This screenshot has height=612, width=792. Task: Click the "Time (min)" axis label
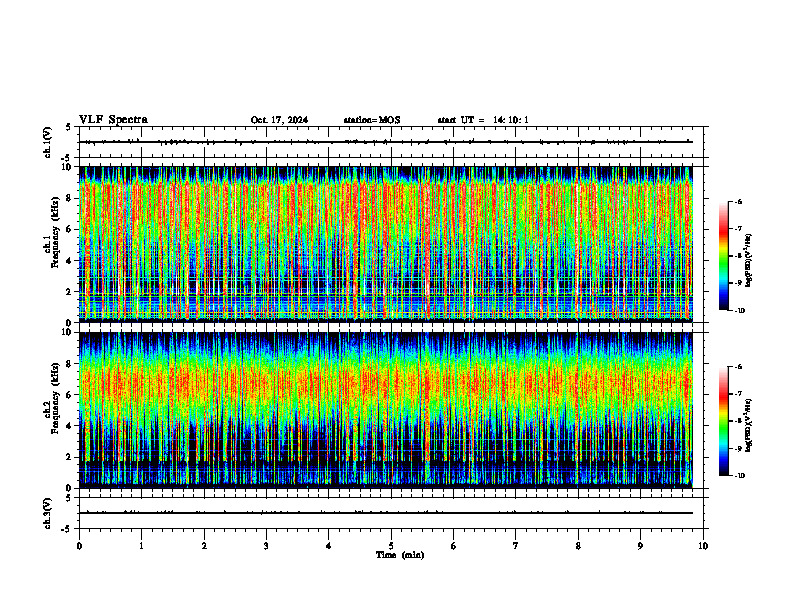point(400,555)
